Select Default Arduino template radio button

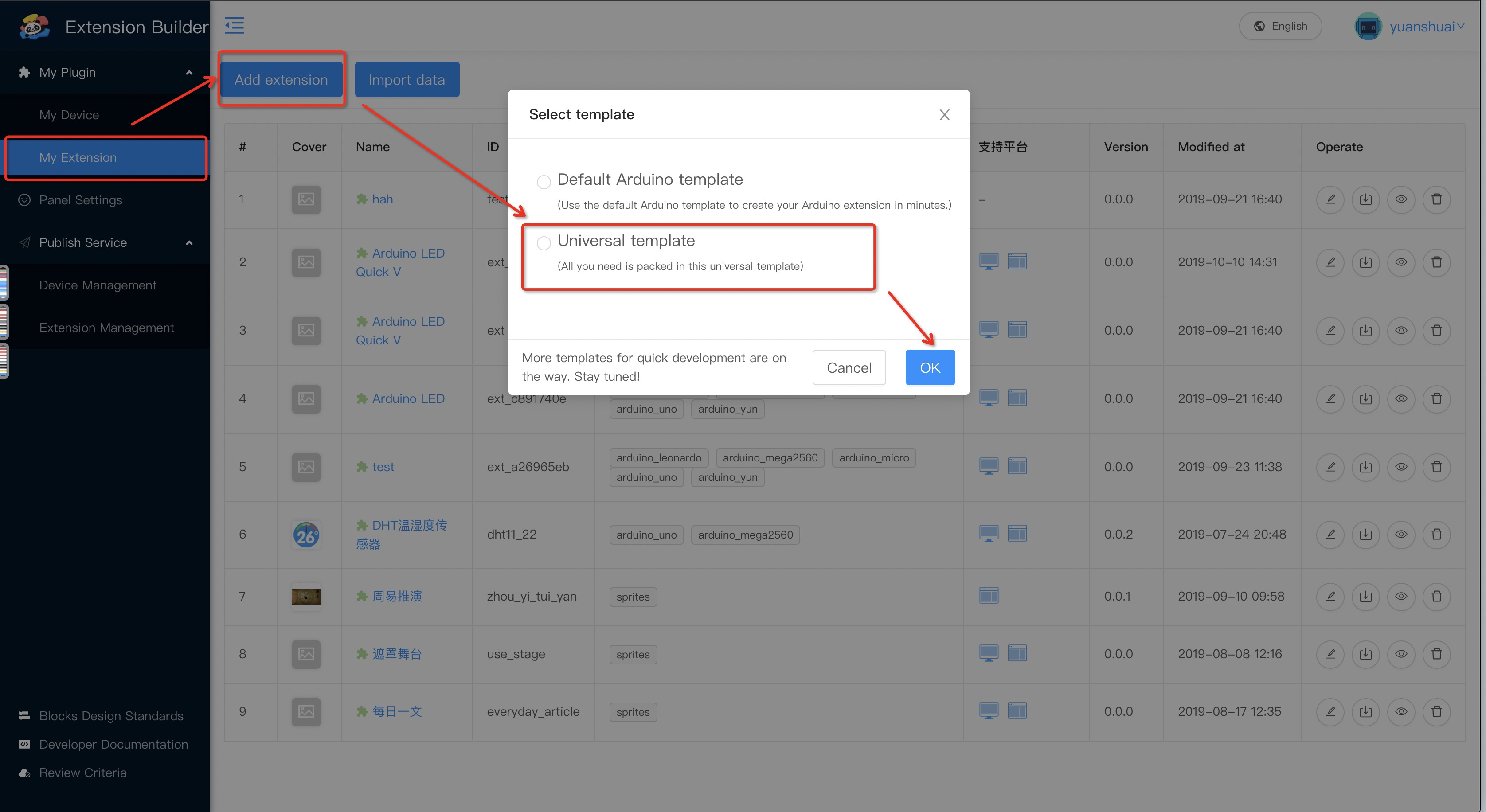[544, 182]
